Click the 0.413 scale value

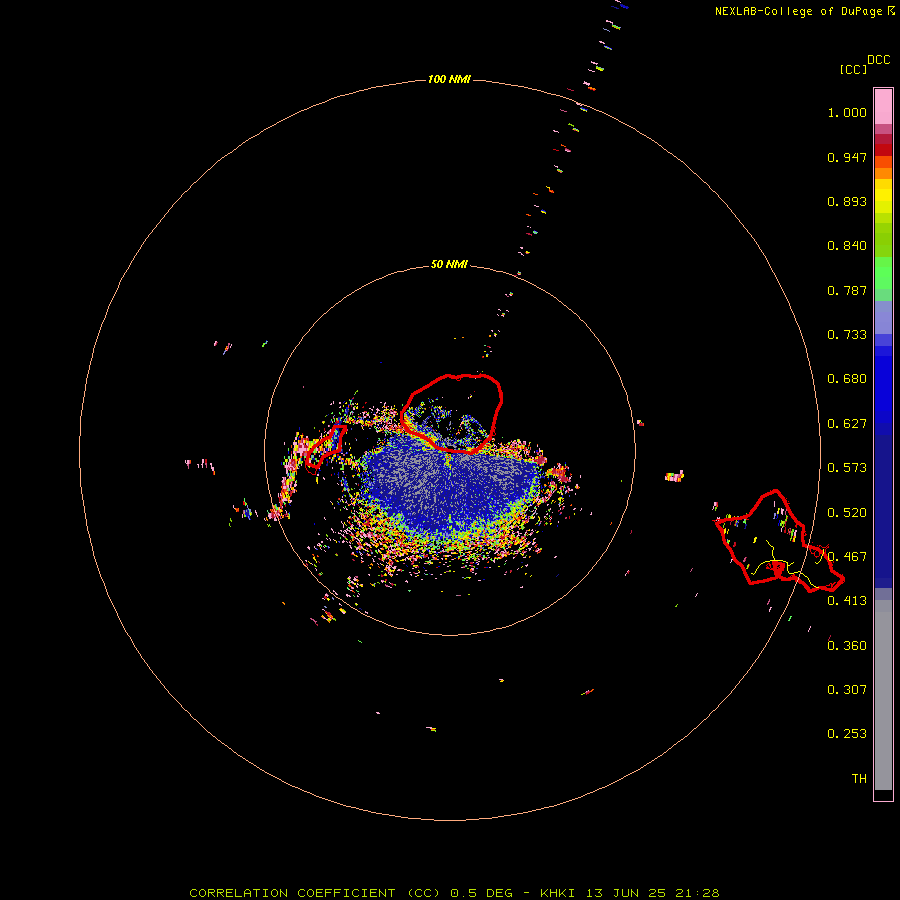click(847, 601)
